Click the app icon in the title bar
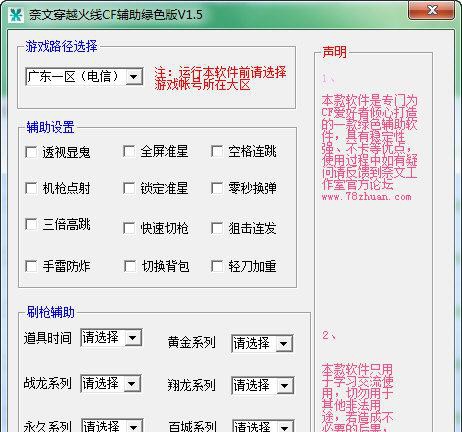This screenshot has height=432, width=462. click(x=16, y=15)
